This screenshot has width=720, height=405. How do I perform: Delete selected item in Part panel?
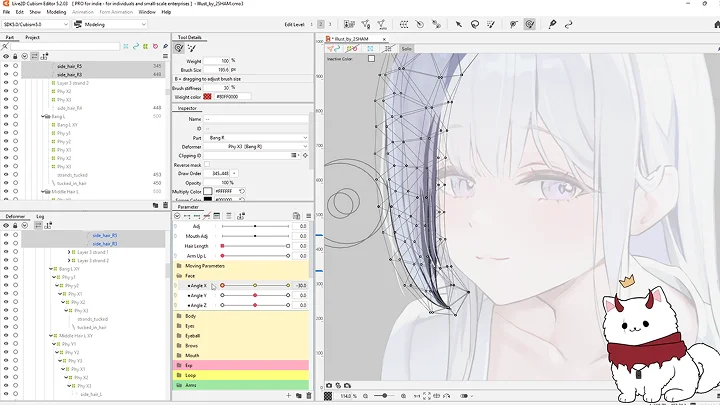[x=165, y=205]
